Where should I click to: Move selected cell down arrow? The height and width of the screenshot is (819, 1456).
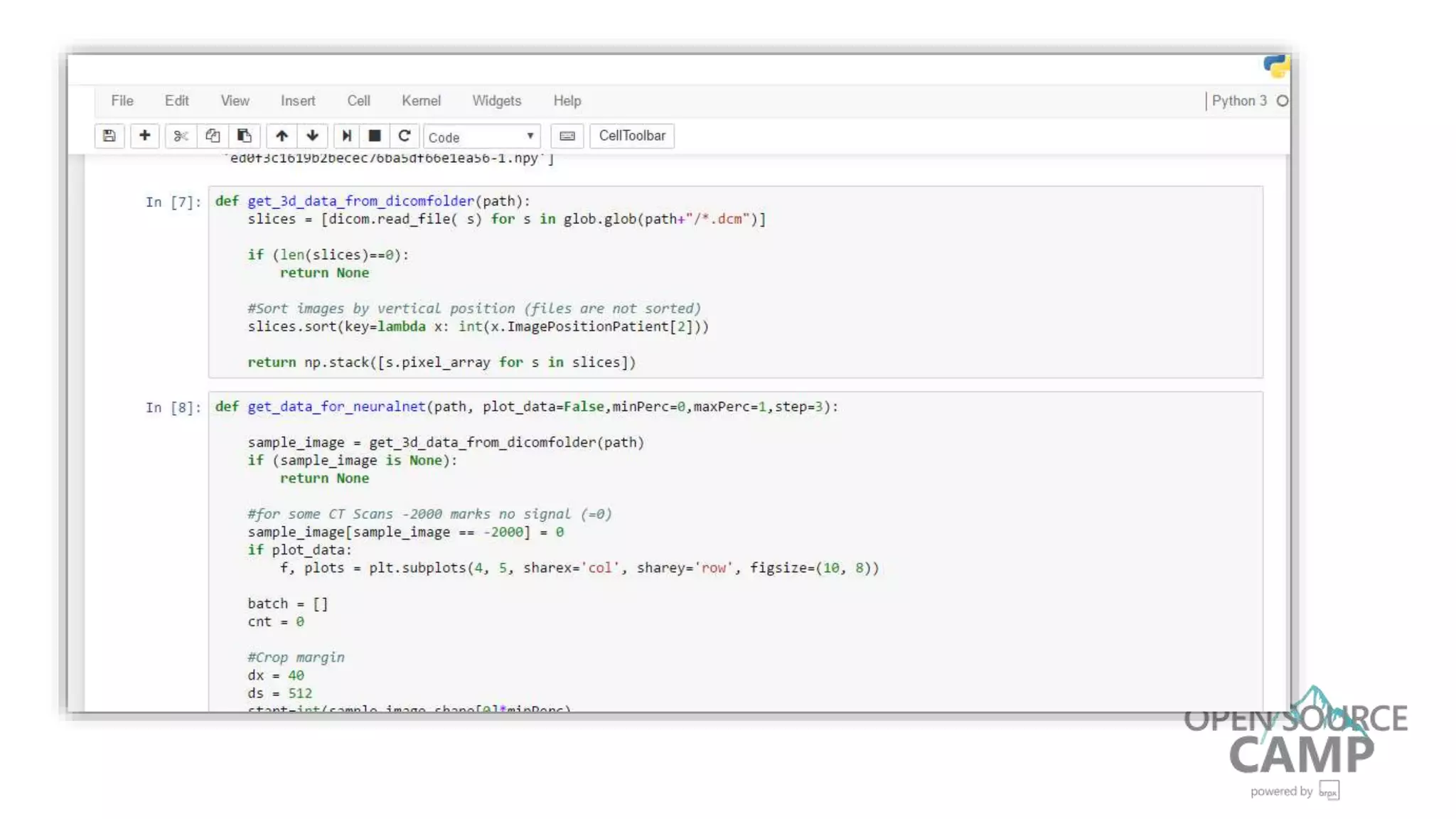312,136
